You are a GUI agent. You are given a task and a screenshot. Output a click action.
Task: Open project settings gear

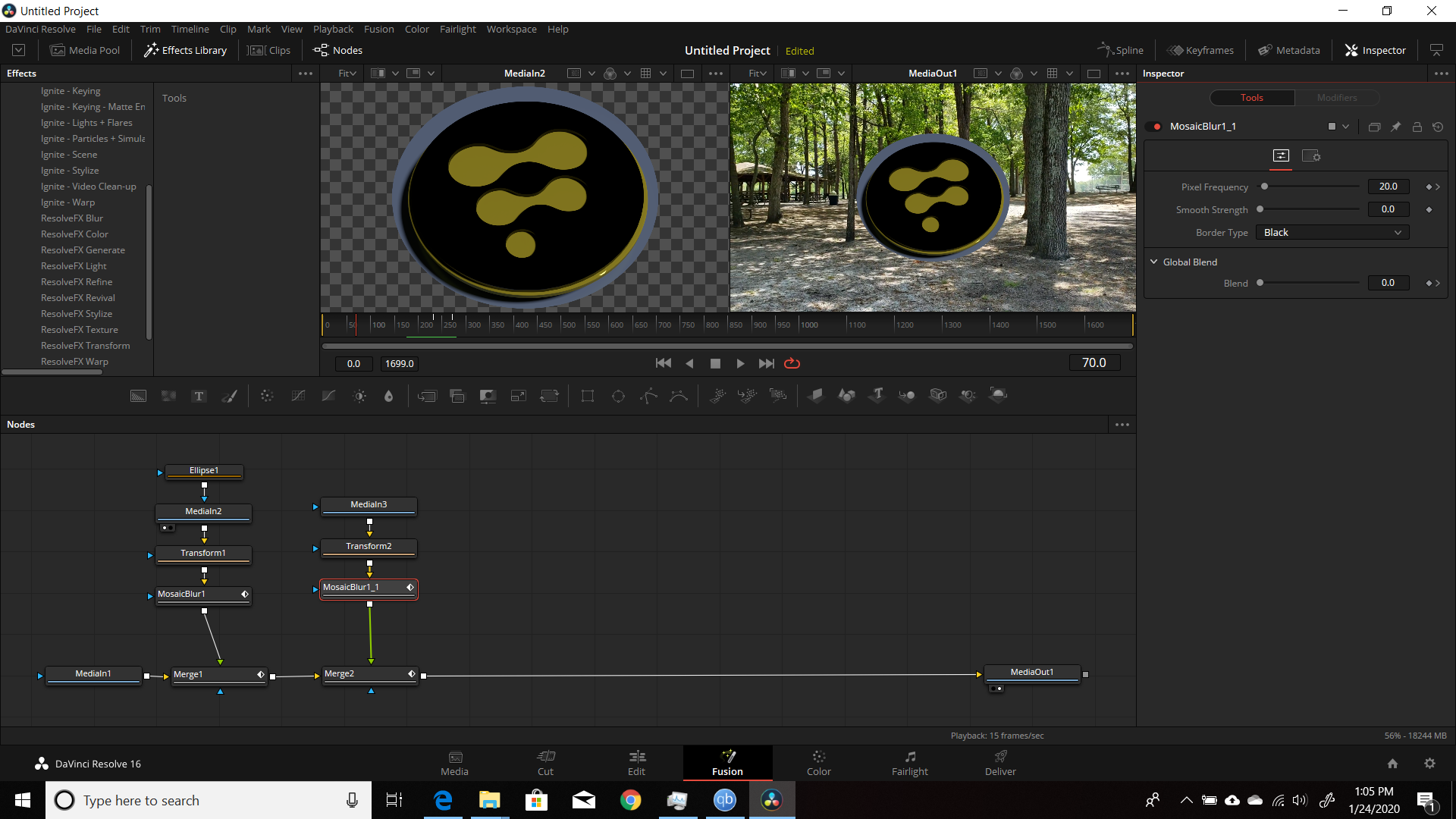1429,764
